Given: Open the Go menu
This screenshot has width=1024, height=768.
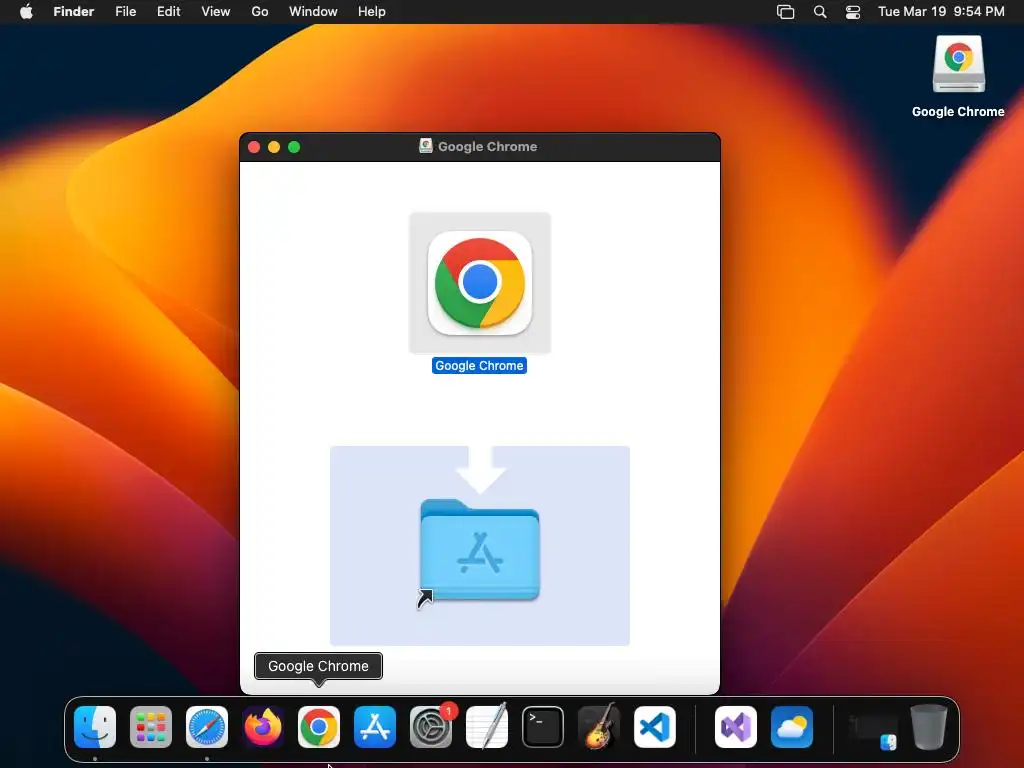Looking at the screenshot, I should tap(260, 12).
